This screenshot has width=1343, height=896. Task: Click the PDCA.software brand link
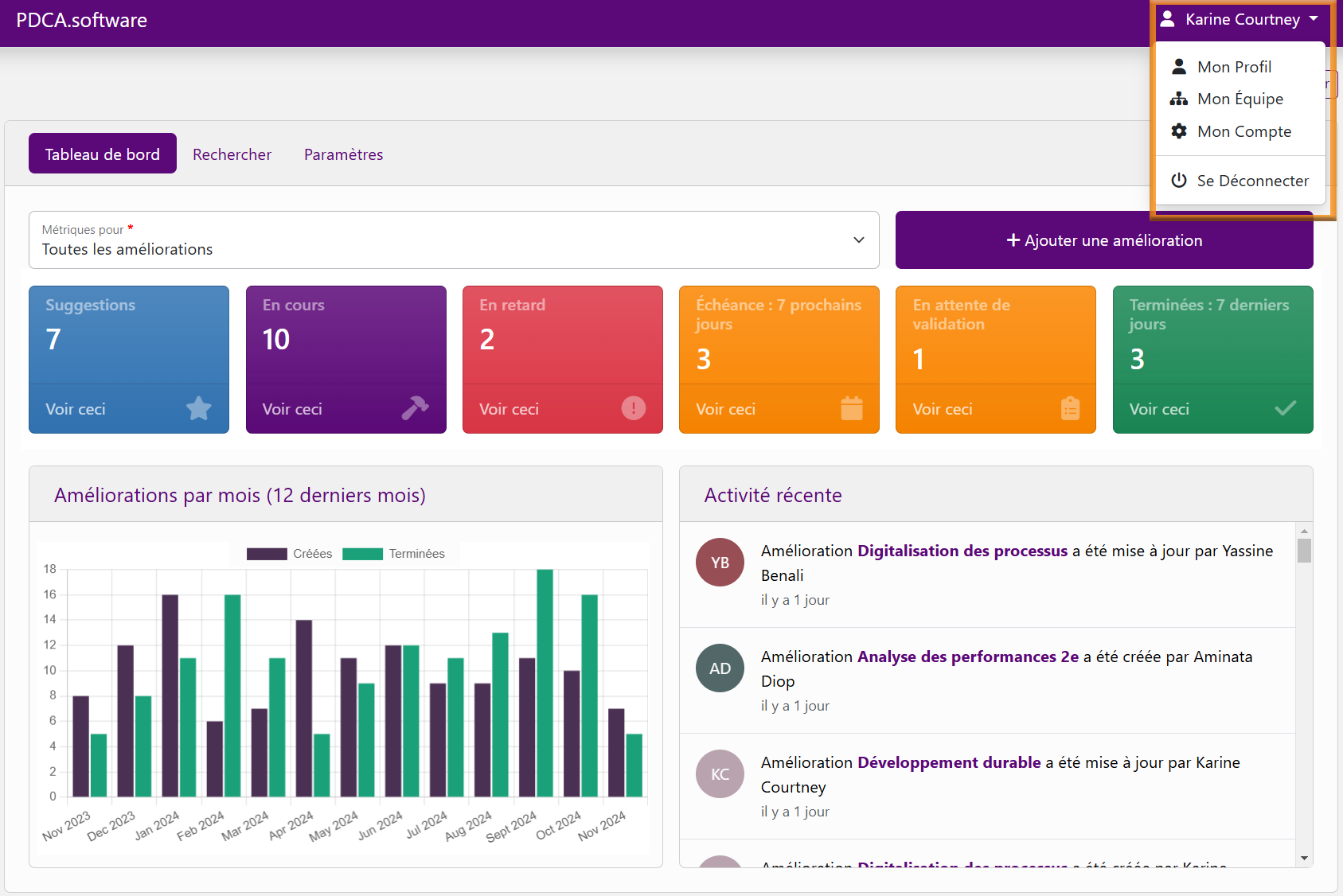(x=81, y=21)
